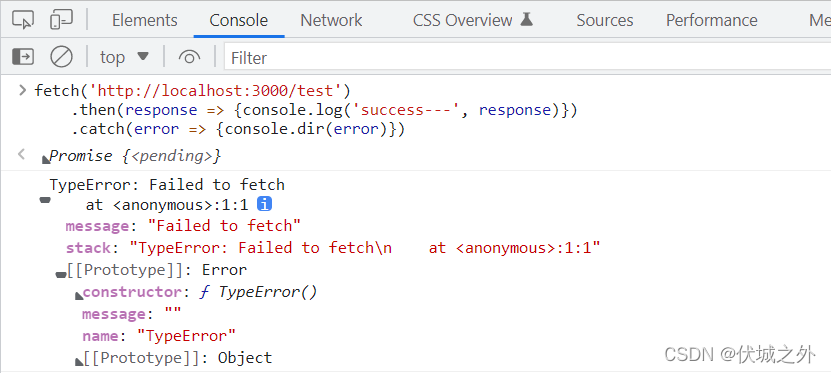Activate the inspect element picker icon
831x373 pixels.
pyautogui.click(x=23, y=20)
